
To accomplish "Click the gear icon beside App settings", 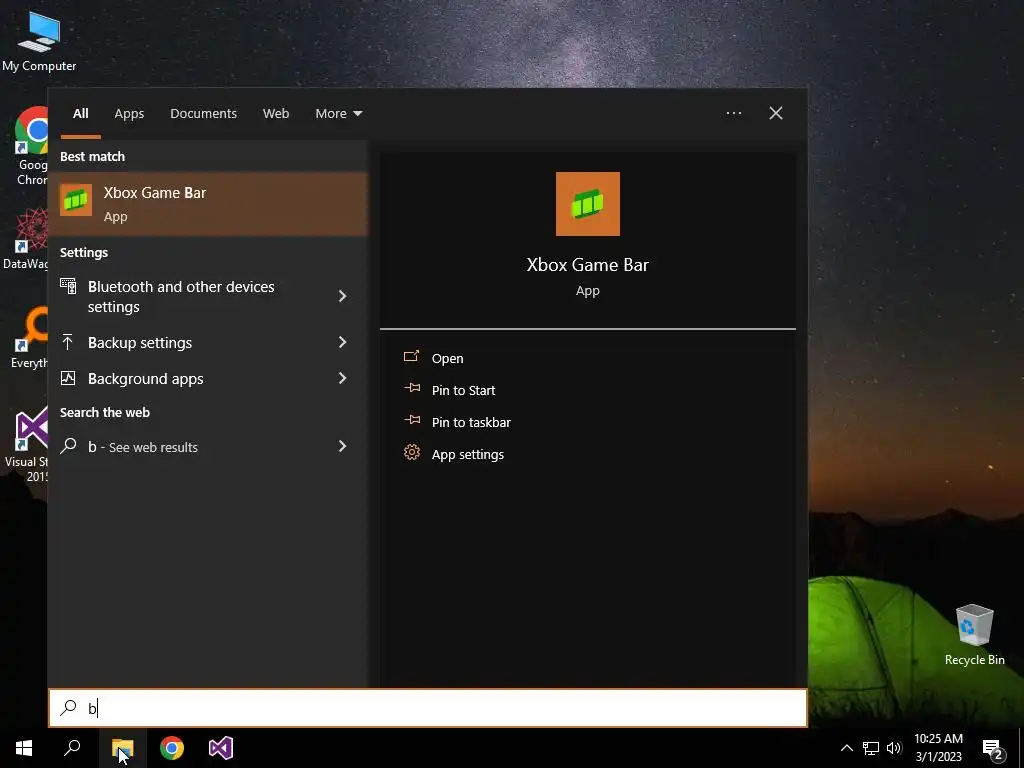I will 411,453.
